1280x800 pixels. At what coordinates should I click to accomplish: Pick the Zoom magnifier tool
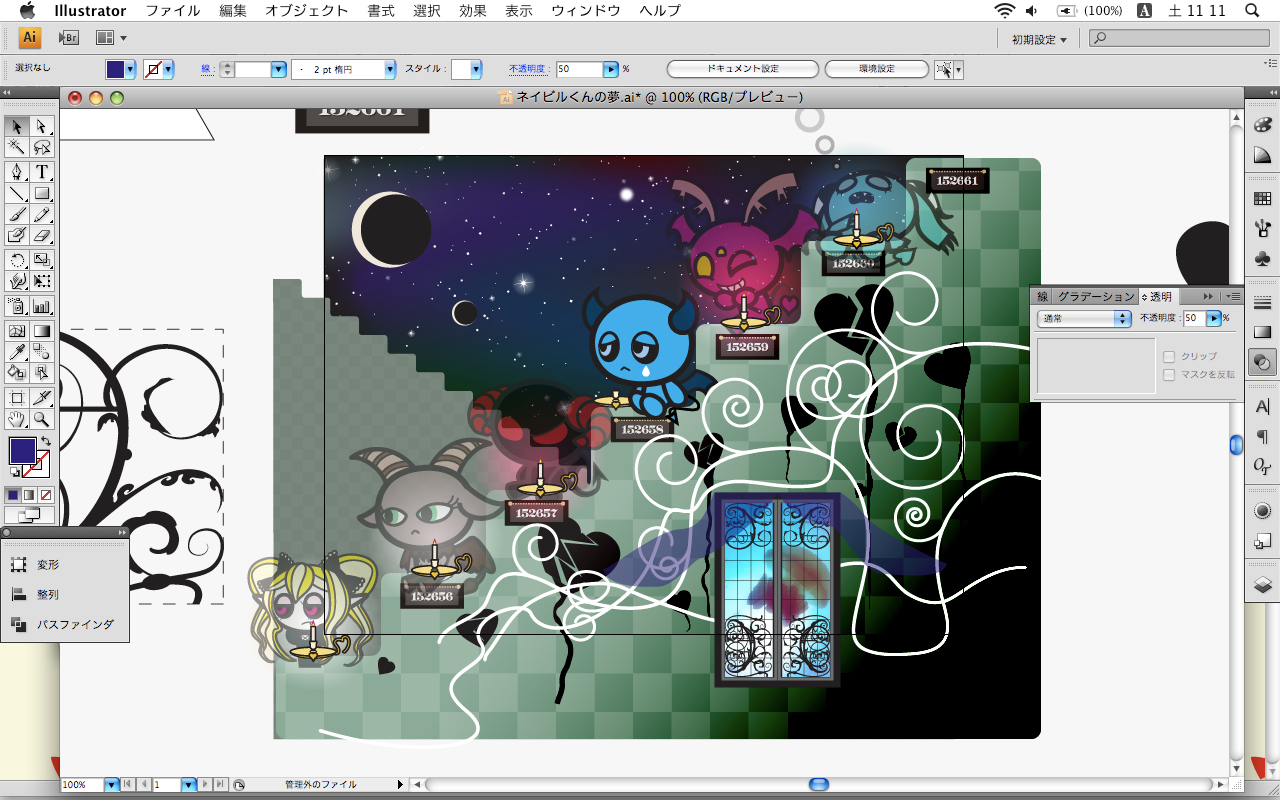pos(41,419)
